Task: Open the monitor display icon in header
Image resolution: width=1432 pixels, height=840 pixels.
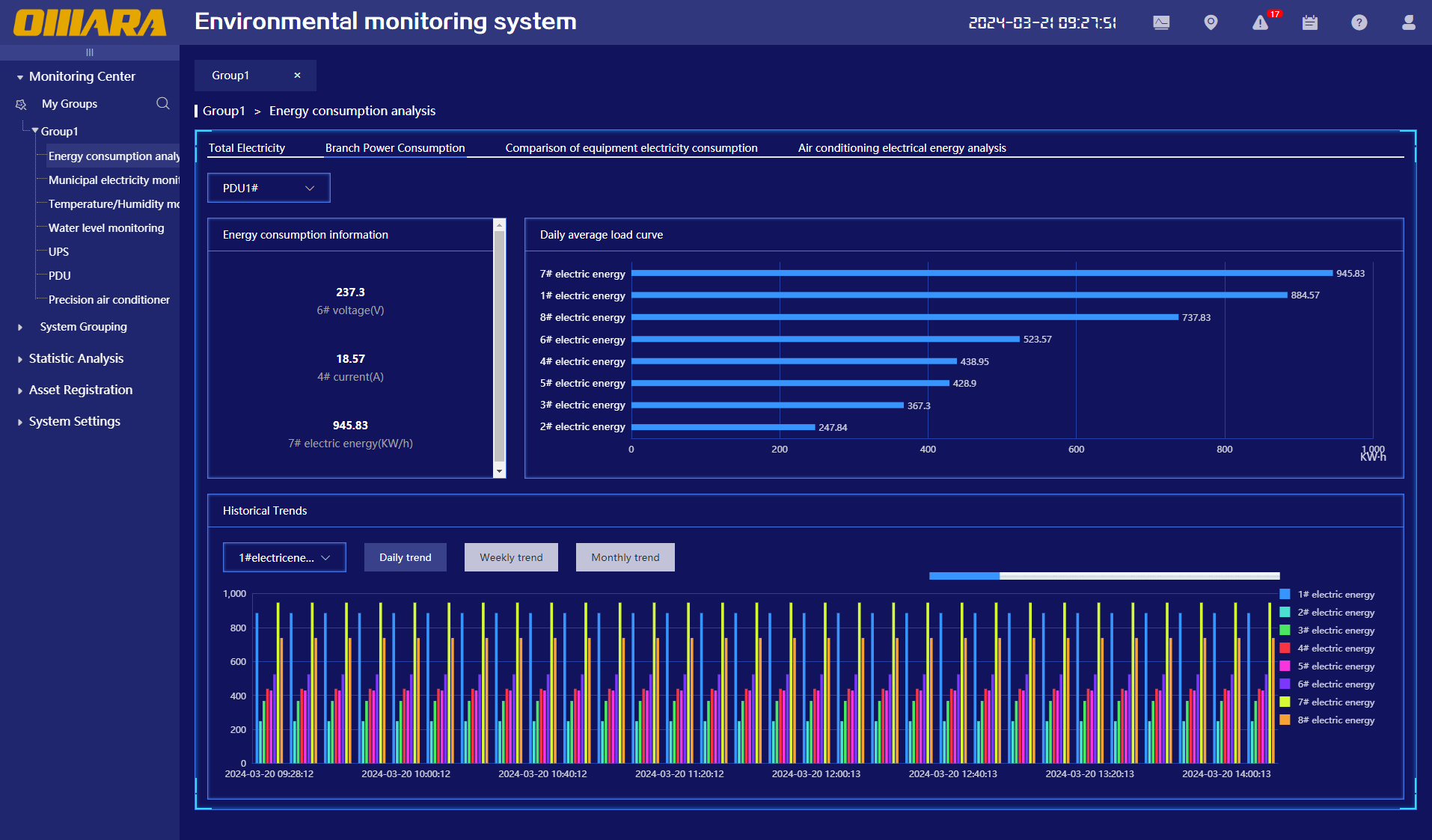Action: coord(1161,22)
